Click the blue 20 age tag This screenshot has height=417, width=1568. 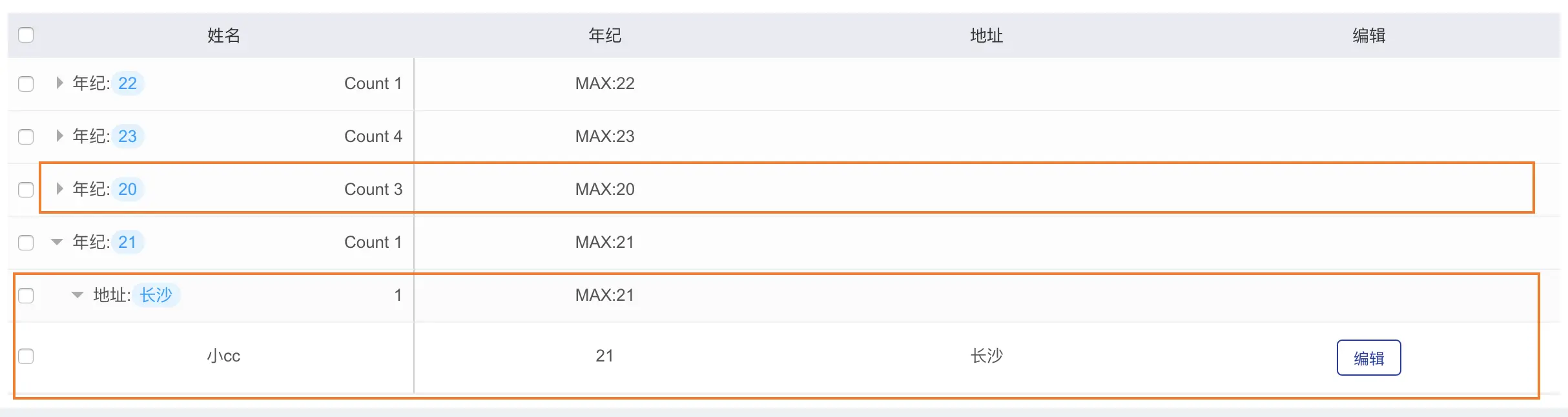click(127, 189)
